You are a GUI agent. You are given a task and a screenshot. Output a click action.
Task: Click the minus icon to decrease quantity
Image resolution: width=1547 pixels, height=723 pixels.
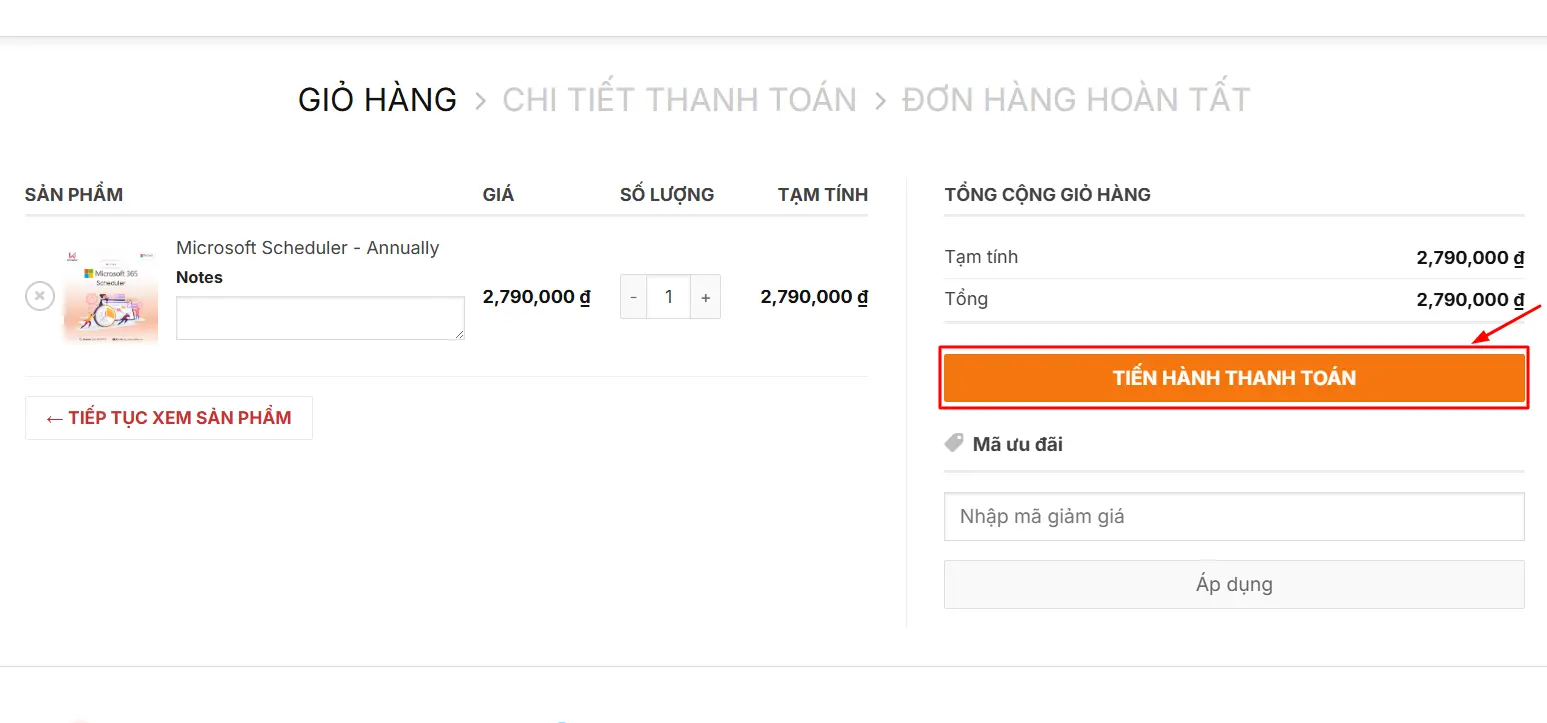(x=633, y=296)
